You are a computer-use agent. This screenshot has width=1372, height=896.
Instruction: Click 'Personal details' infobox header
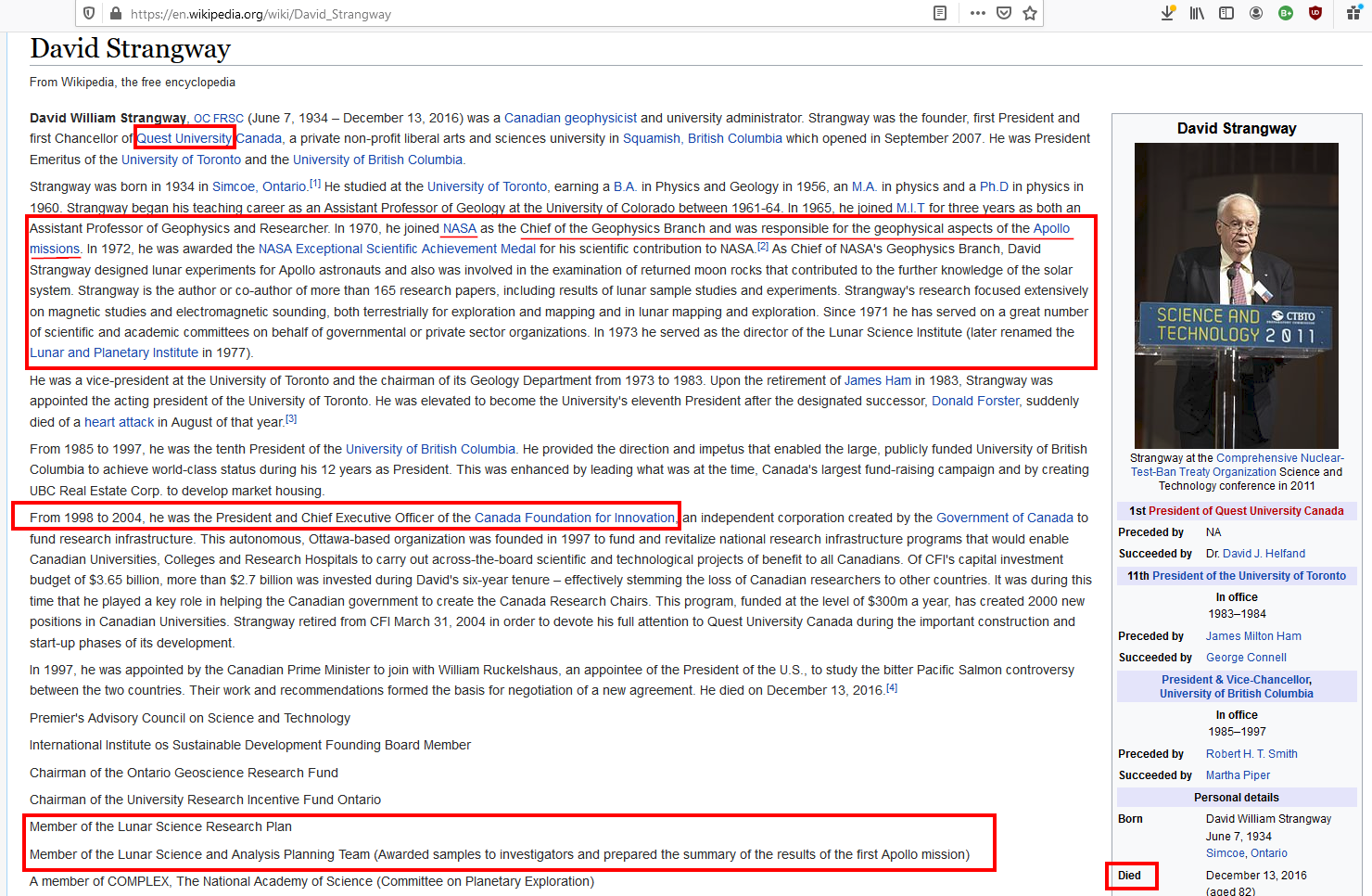click(1237, 798)
